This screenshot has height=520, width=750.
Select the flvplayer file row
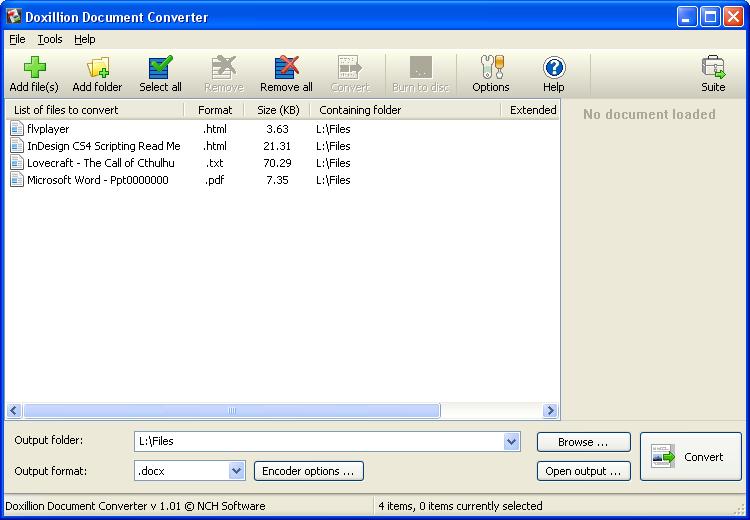pyautogui.click(x=282, y=129)
